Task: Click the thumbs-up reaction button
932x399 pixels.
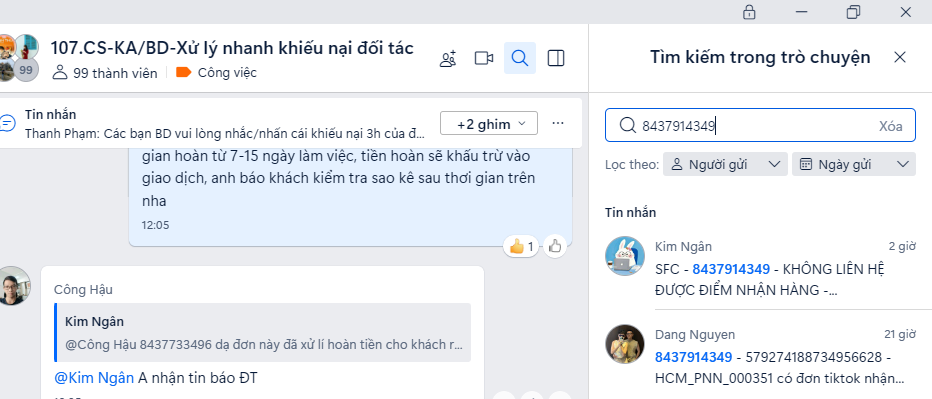Action: (555, 246)
